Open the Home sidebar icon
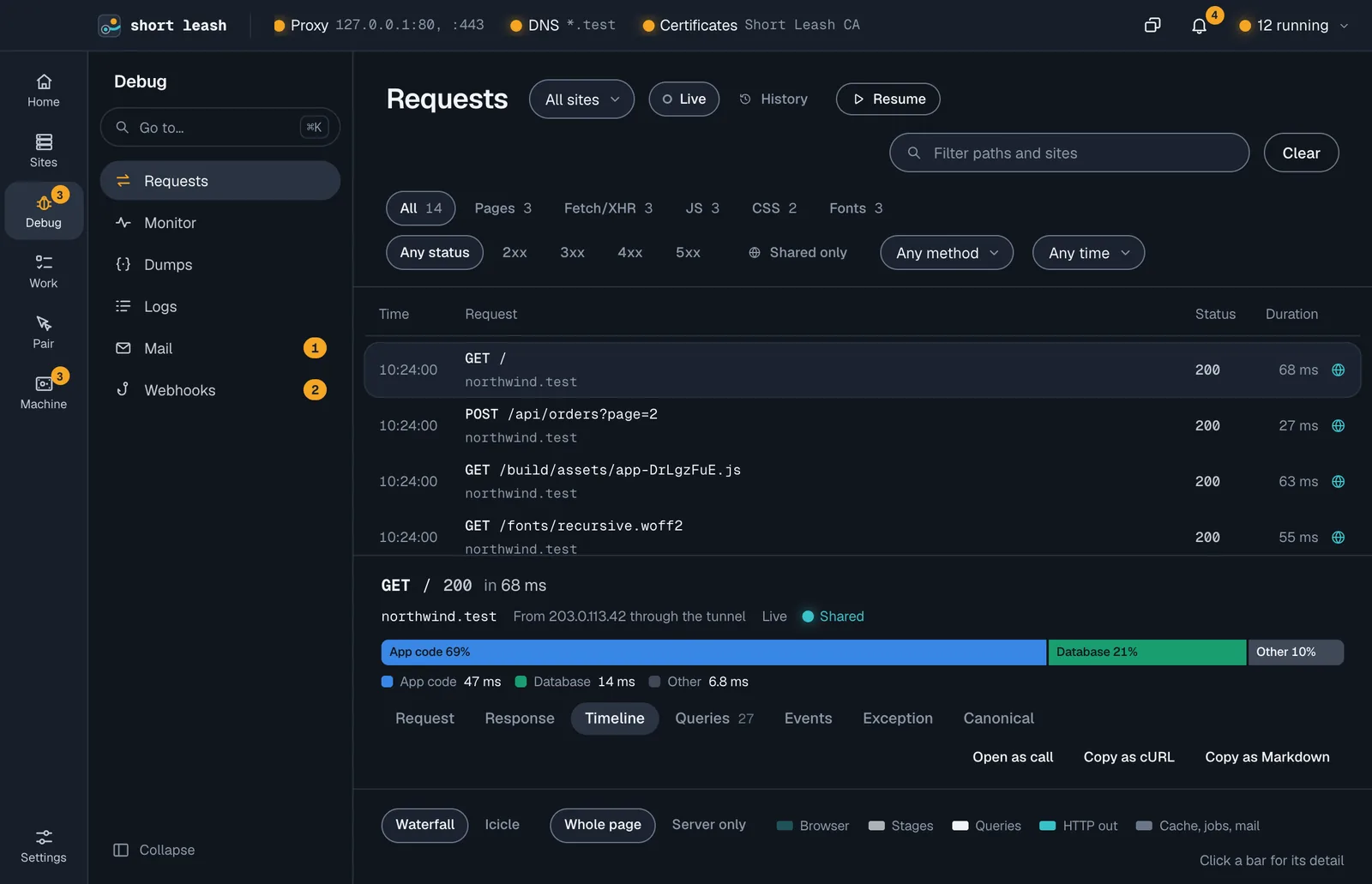Viewport: 1372px width, 884px height. coord(44,82)
